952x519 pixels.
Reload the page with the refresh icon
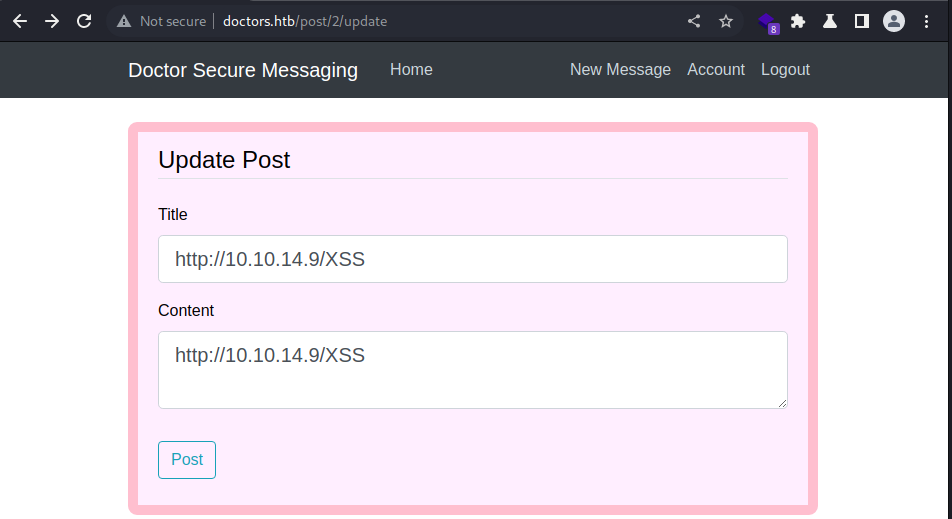point(84,21)
